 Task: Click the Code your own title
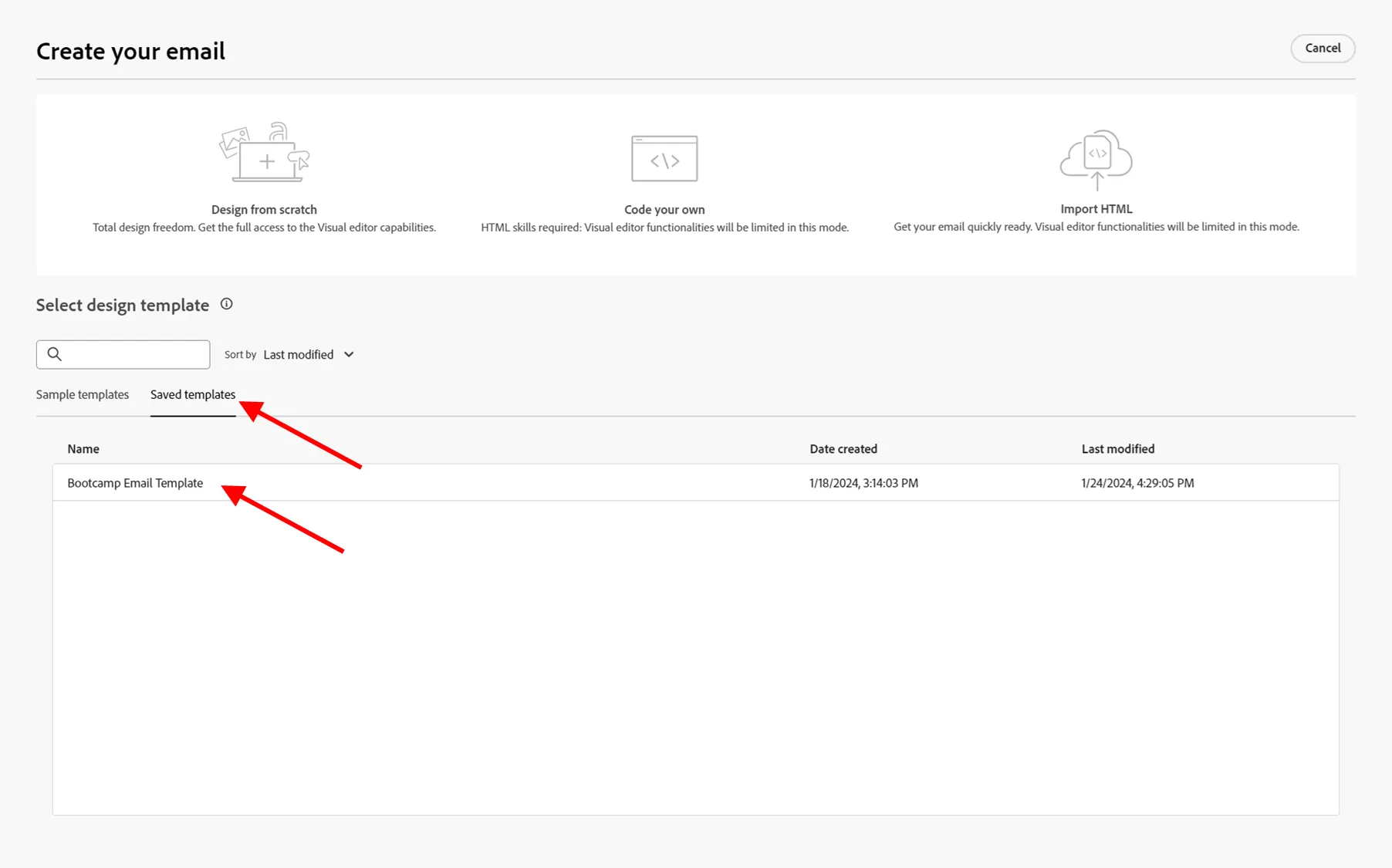click(x=664, y=210)
